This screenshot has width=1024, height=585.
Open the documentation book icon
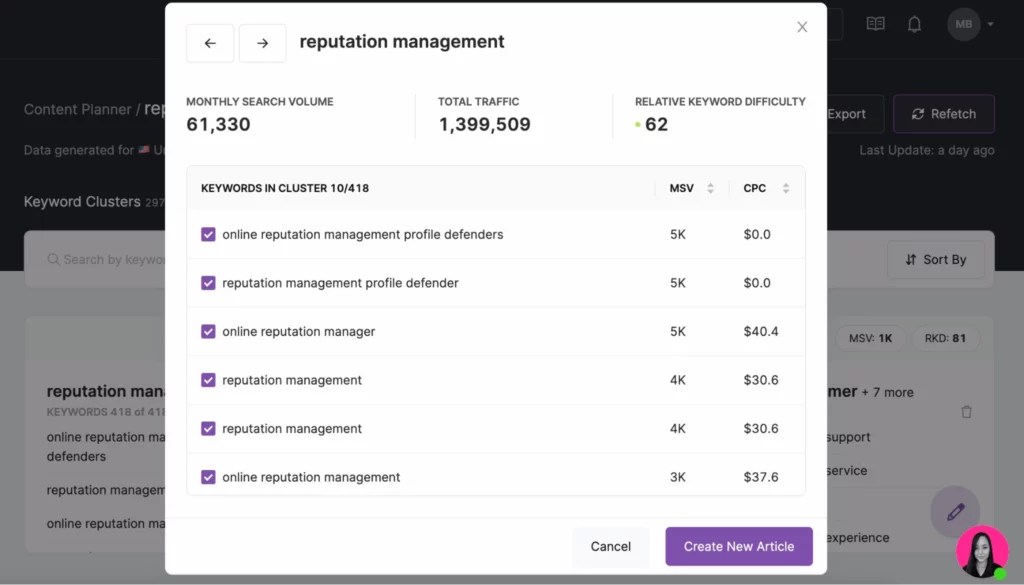tap(875, 24)
